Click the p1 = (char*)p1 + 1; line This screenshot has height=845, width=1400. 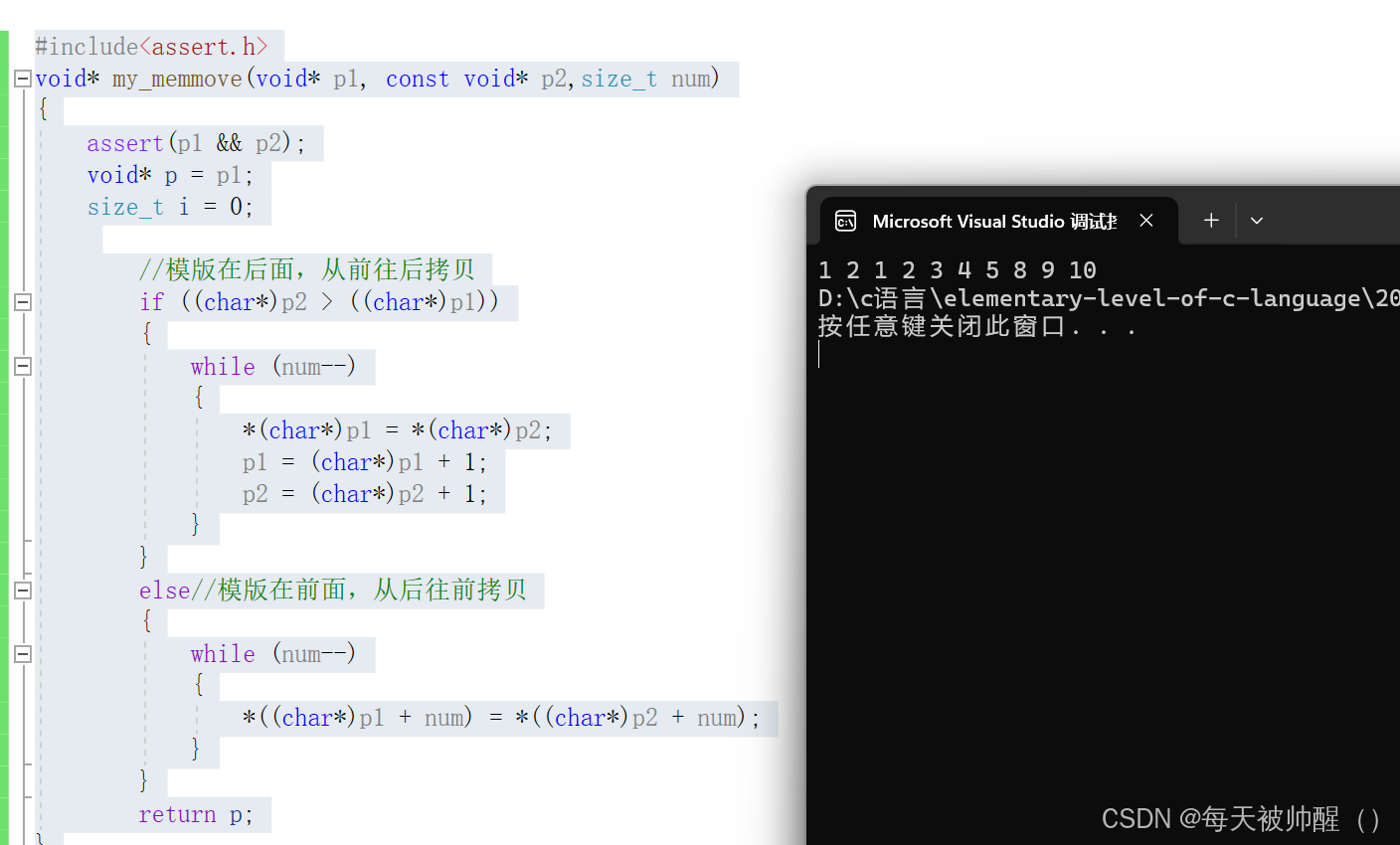pyautogui.click(x=364, y=462)
